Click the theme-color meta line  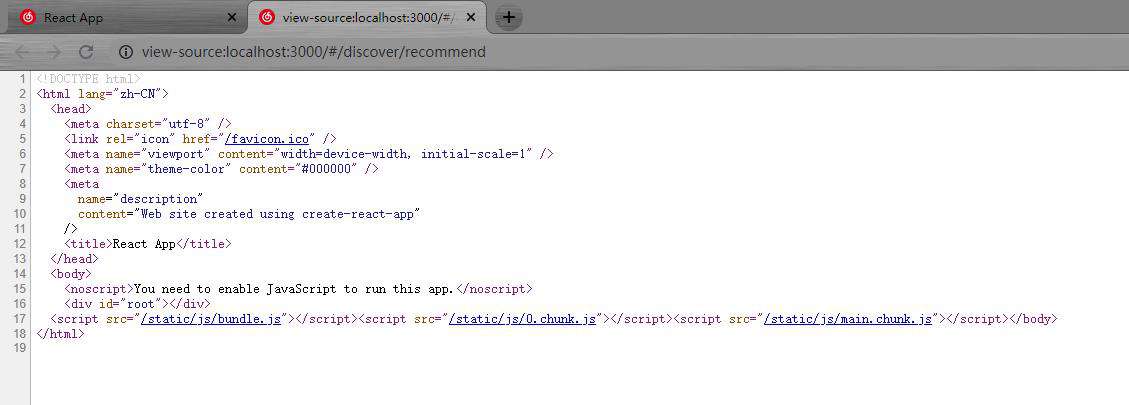221,169
